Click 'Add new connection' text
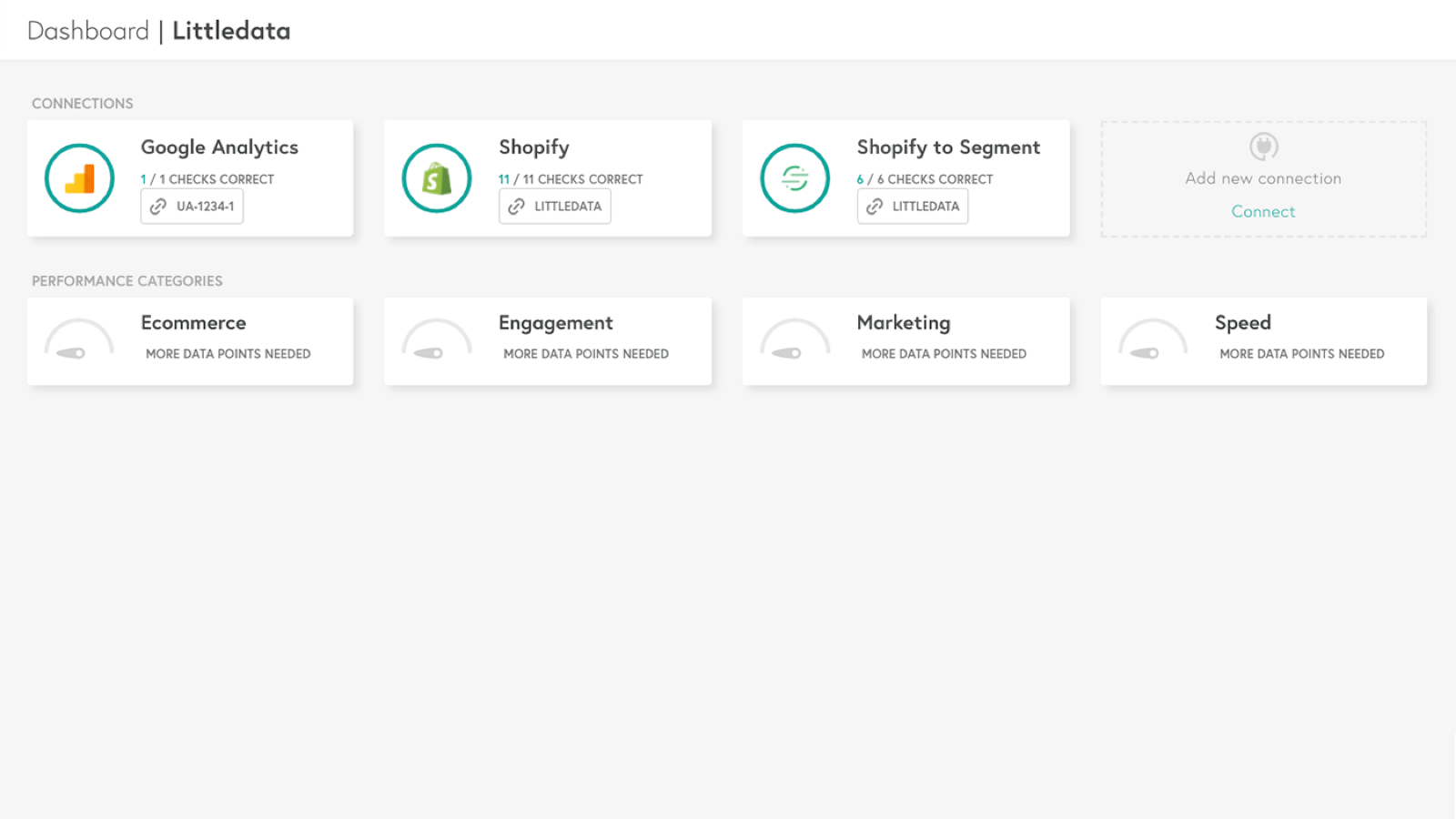 1263,178
